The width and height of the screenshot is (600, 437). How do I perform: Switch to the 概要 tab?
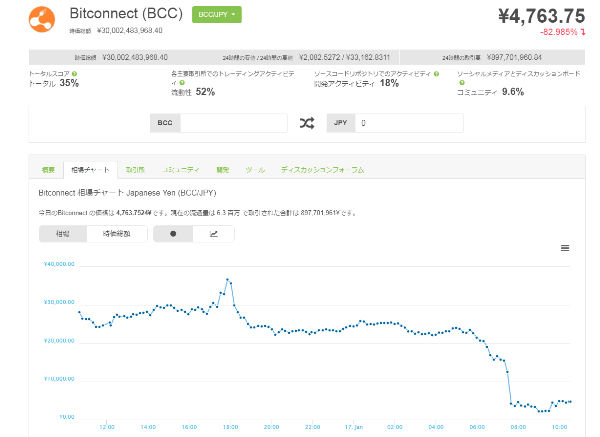48,170
